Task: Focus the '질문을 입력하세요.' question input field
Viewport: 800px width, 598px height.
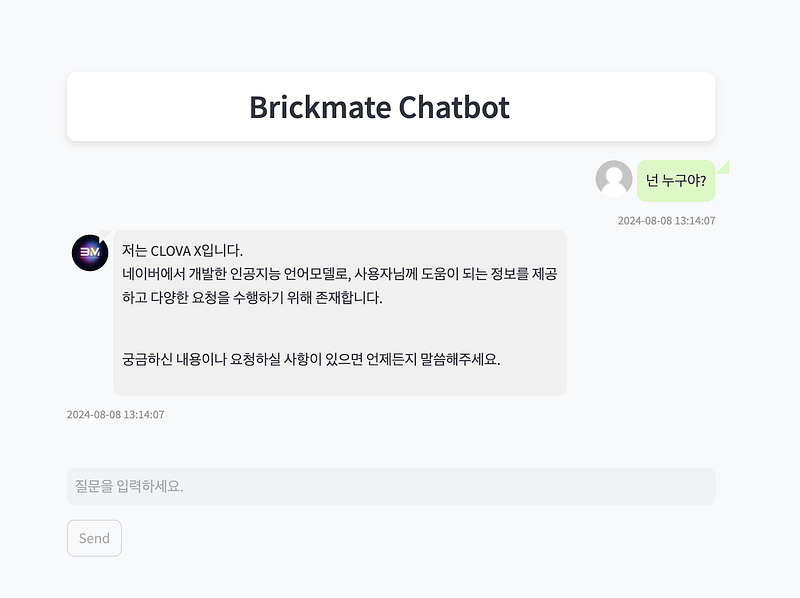Action: tap(391, 486)
